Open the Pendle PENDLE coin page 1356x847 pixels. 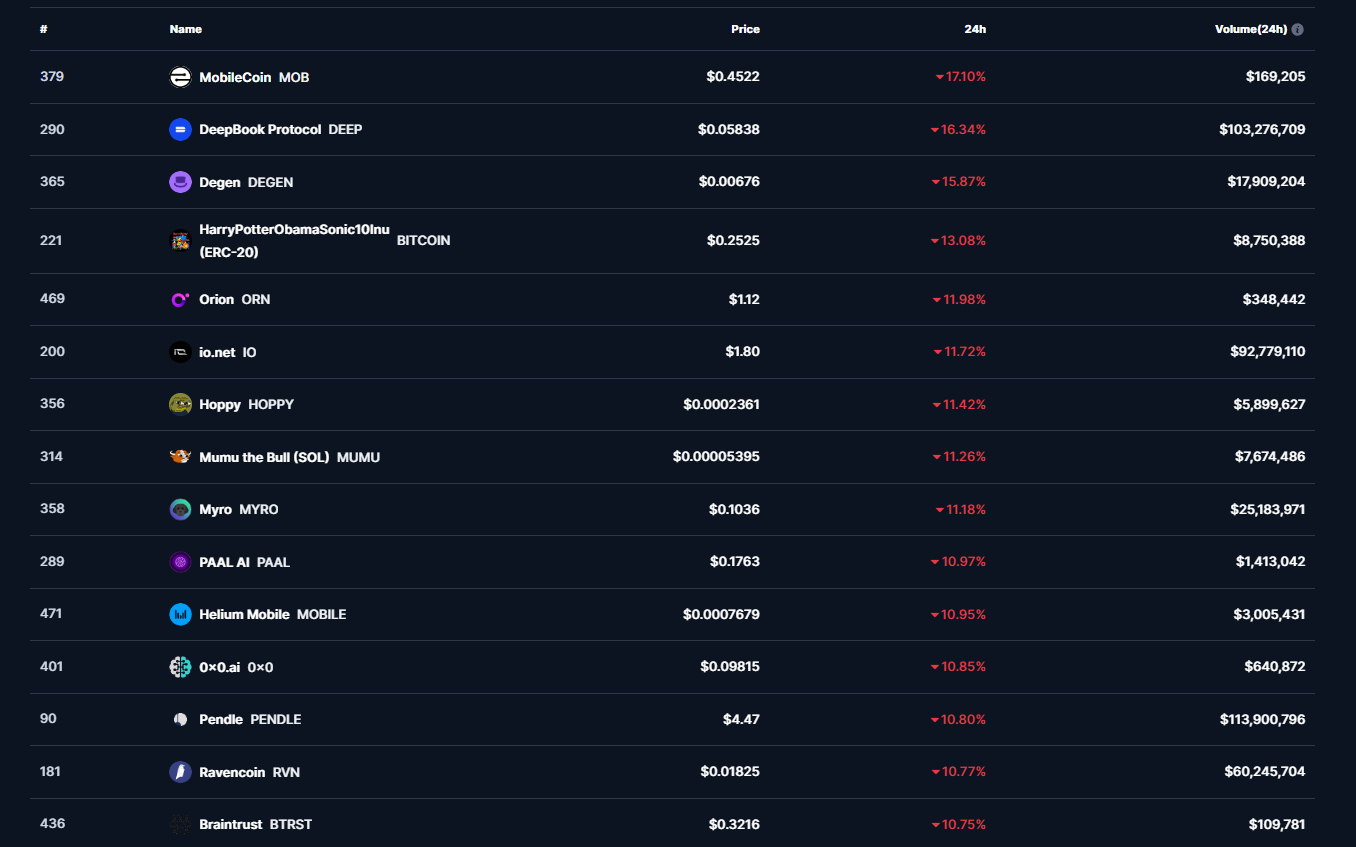250,719
